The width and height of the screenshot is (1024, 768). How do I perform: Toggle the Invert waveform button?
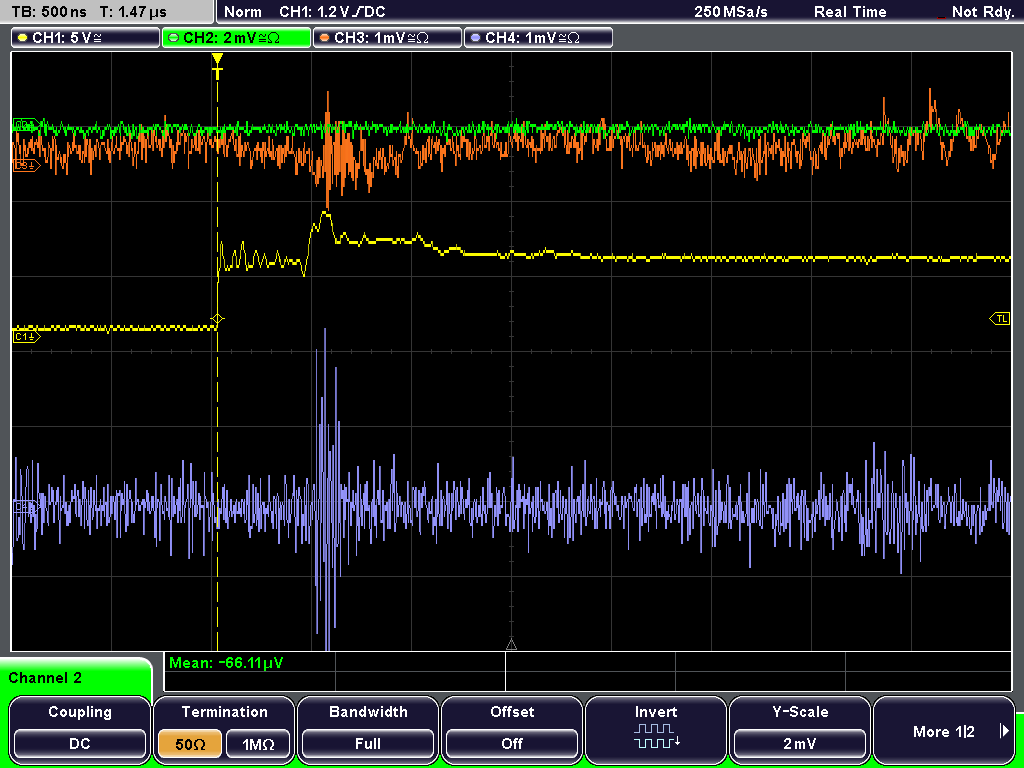coord(656,729)
